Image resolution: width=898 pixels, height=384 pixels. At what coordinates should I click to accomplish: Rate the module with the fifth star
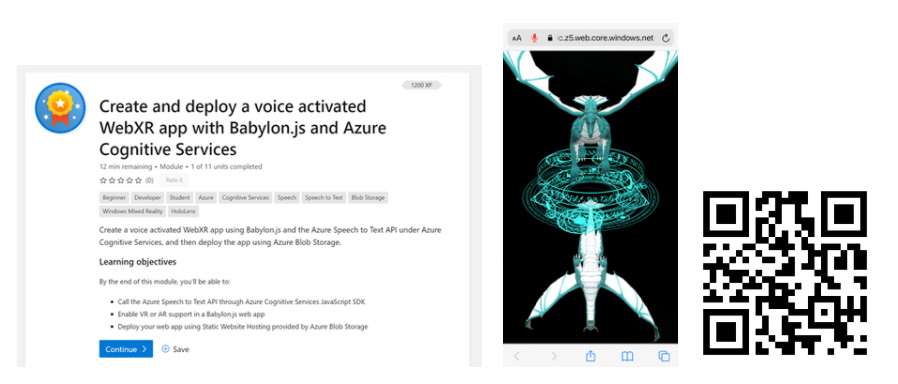coord(139,180)
